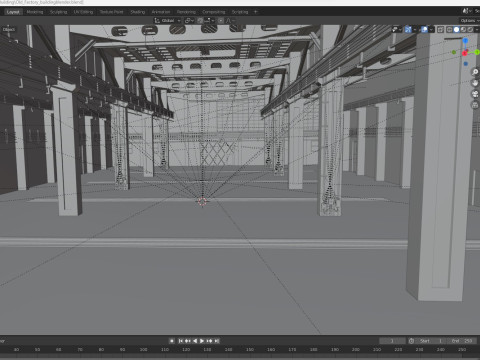480x360 pixels.
Task: Open the snapping options dropdown
Action: tap(209, 21)
